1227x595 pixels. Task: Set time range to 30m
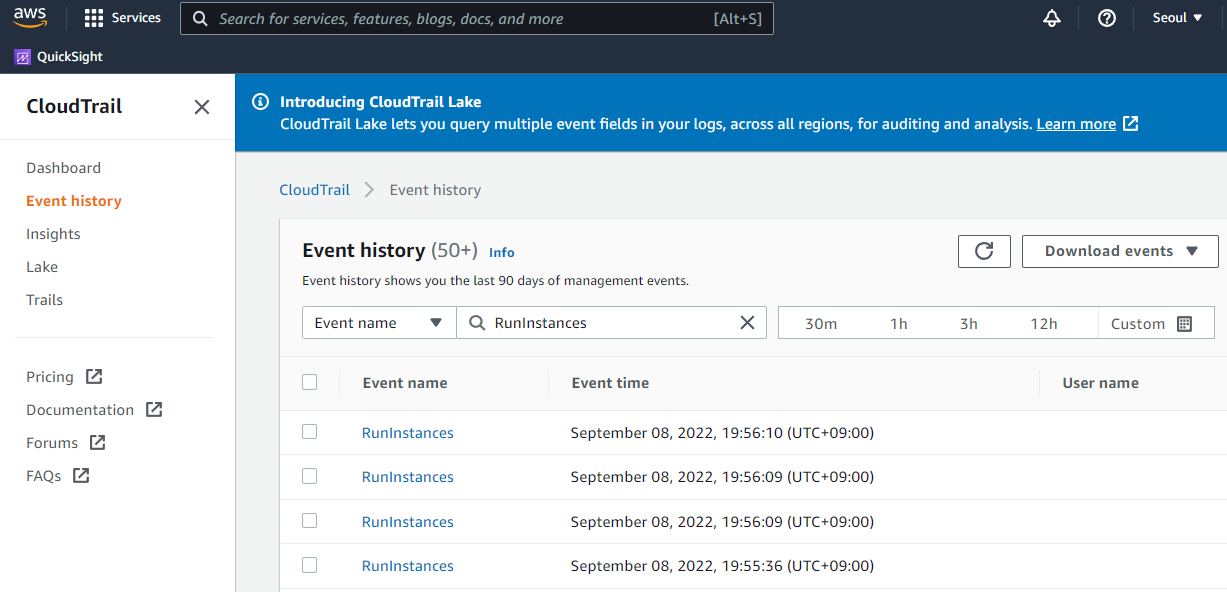(821, 324)
